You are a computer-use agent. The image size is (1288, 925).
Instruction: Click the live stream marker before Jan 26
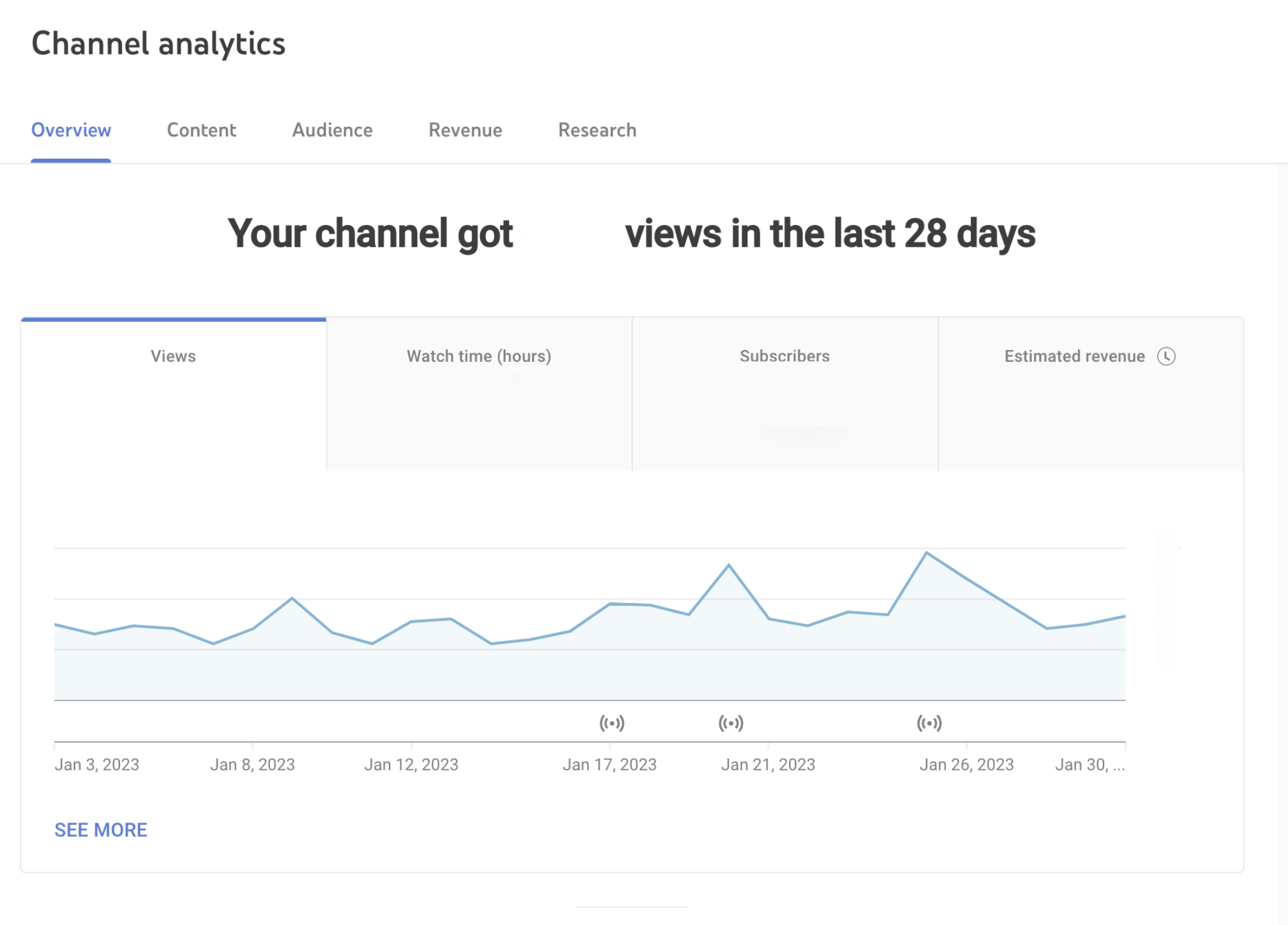click(x=929, y=723)
